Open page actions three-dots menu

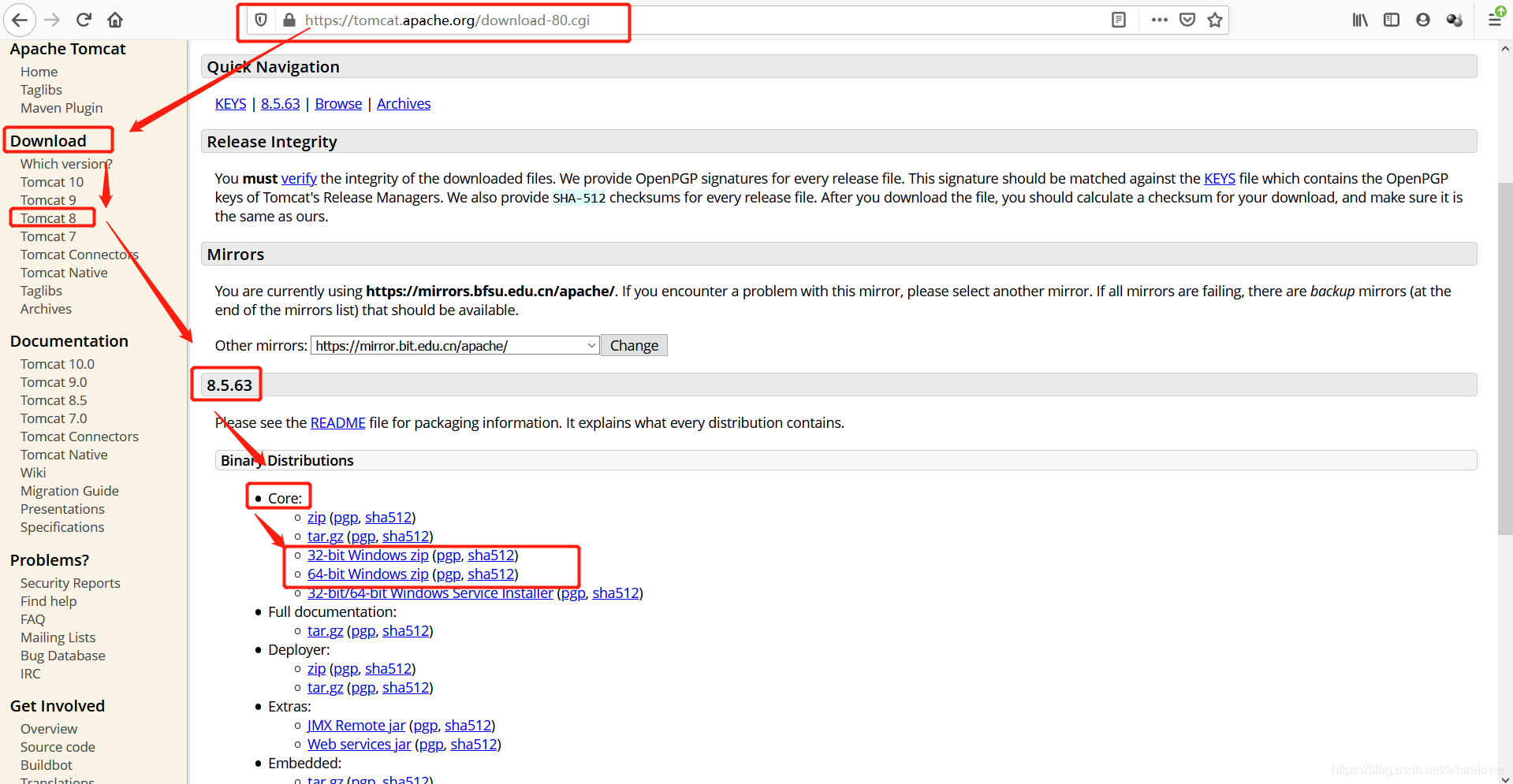[x=1159, y=20]
